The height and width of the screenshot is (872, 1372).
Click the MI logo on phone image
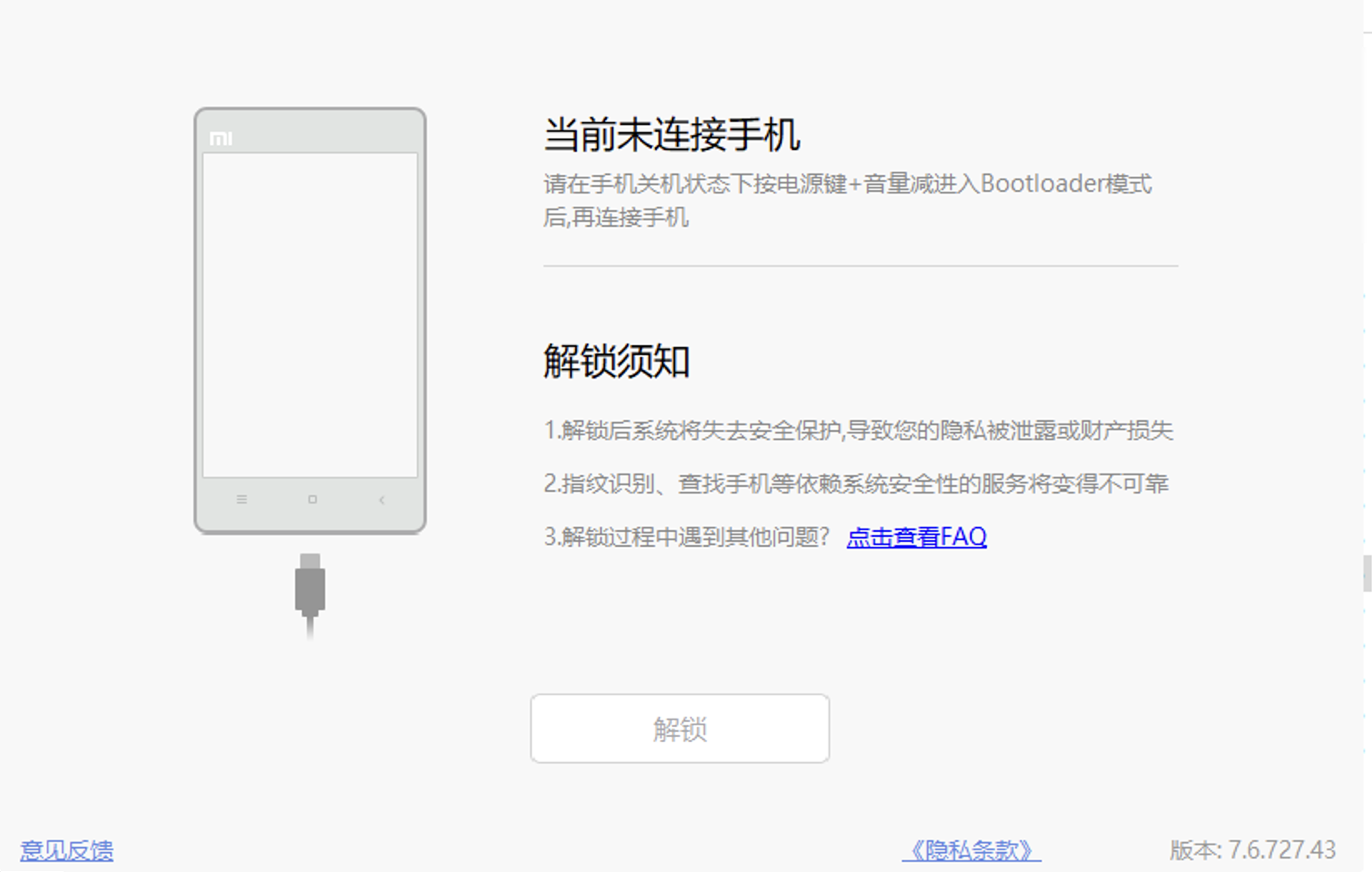click(221, 138)
